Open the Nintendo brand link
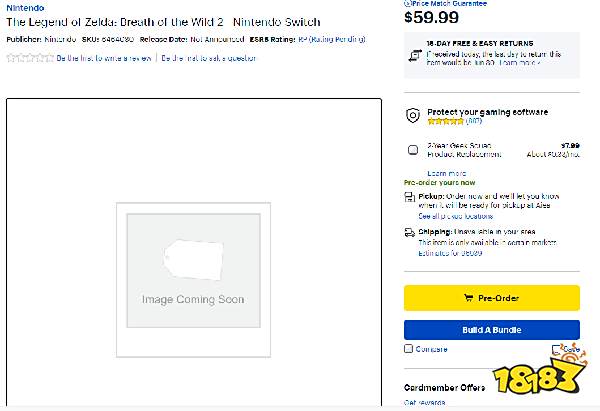600x411 pixels. (24, 7)
